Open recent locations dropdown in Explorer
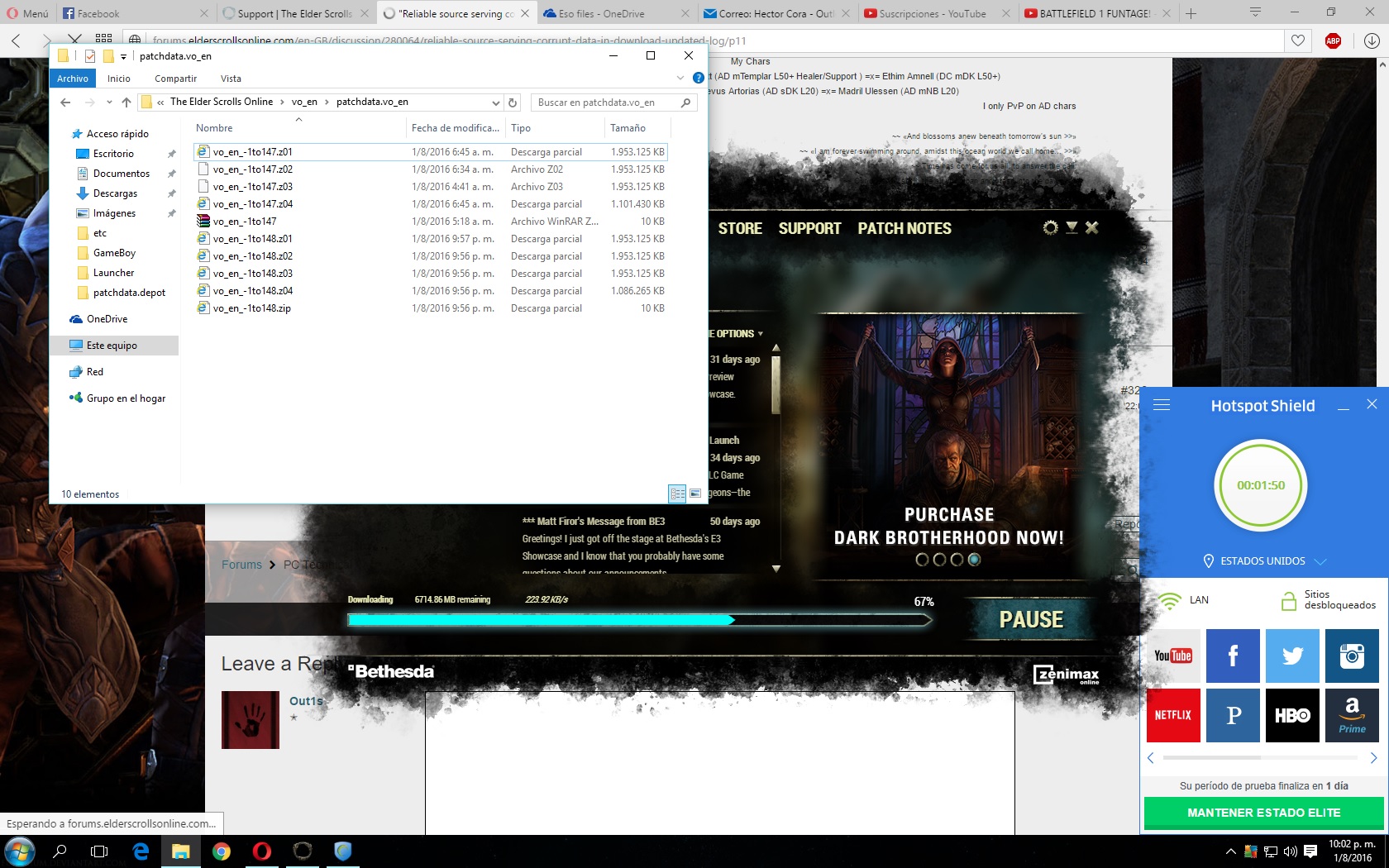The width and height of the screenshot is (1389, 868). (107, 103)
